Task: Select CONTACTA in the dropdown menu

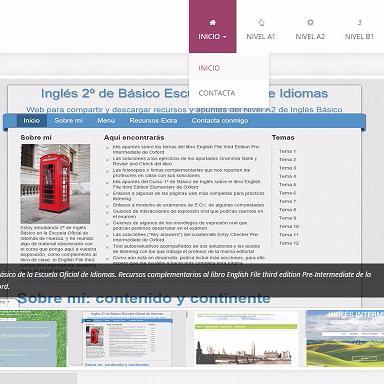Action: [217, 93]
